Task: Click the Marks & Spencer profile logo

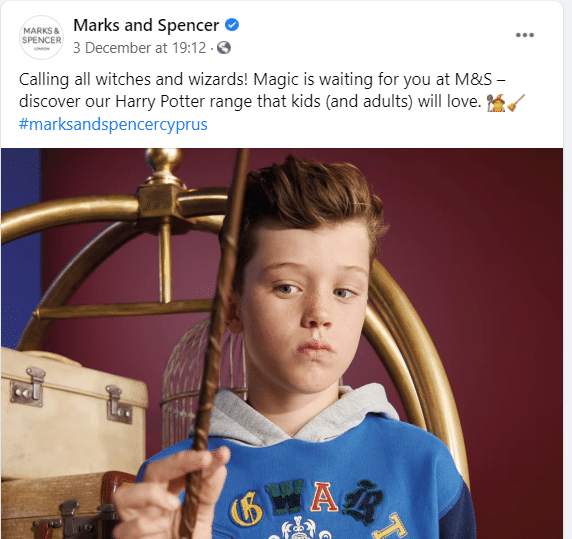Action: click(x=41, y=37)
